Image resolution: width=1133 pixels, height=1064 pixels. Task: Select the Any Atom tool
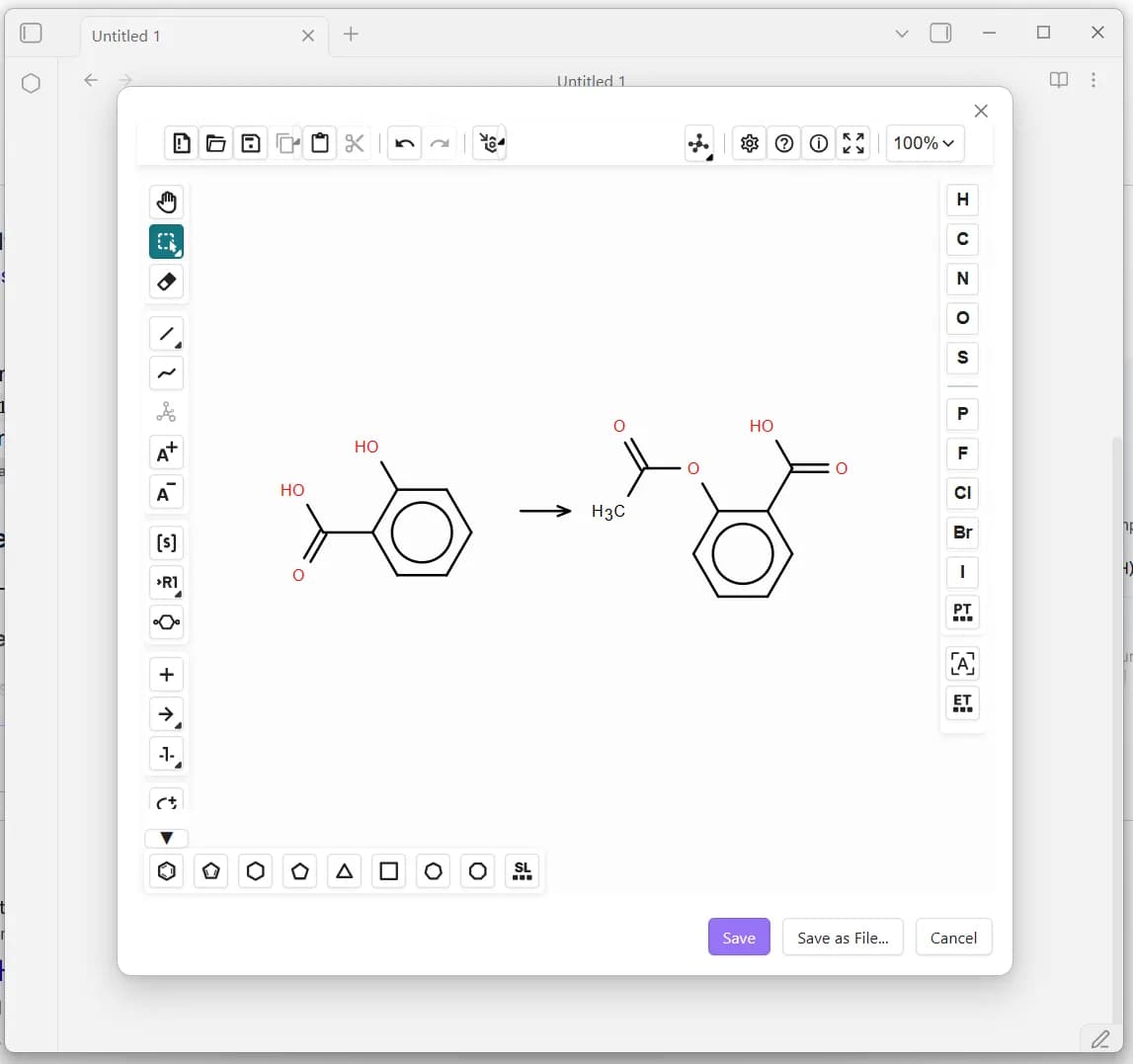[x=962, y=664]
